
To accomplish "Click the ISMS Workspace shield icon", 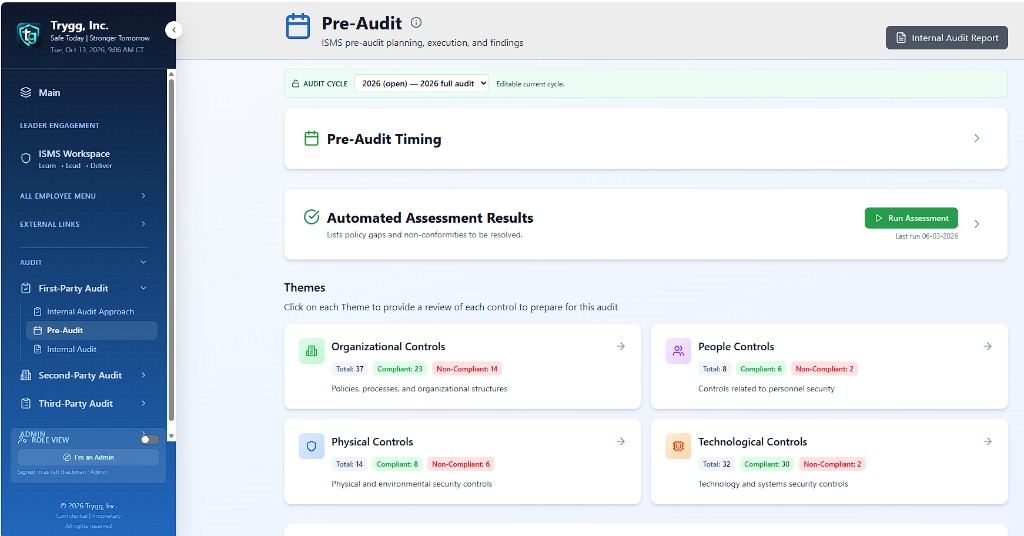I will (x=25, y=158).
